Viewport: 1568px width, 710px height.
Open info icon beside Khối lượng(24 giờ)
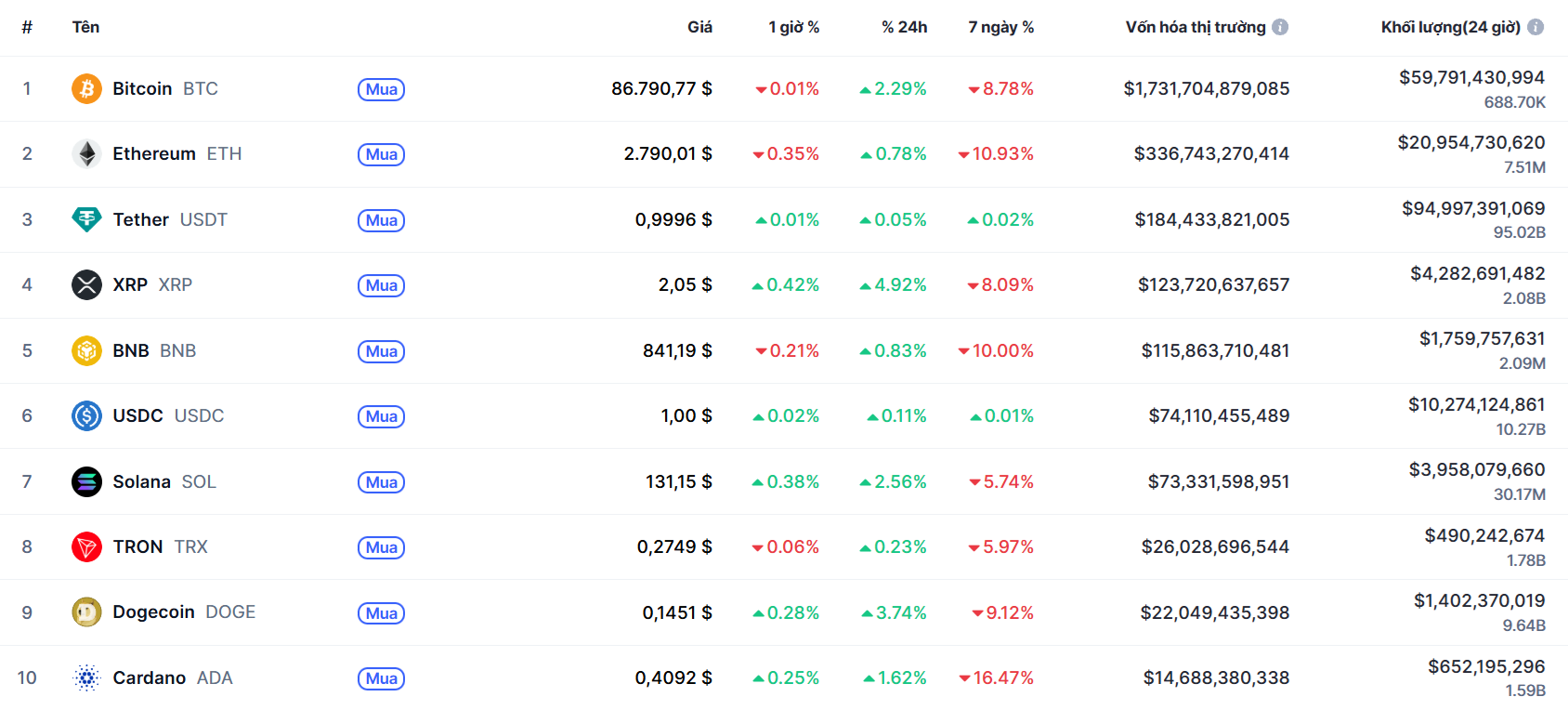(x=1535, y=27)
